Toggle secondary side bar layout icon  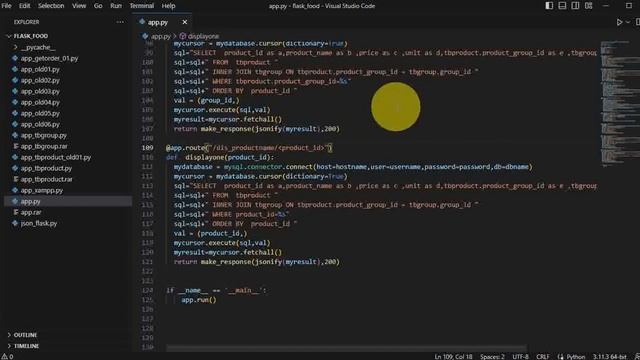click(576, 6)
